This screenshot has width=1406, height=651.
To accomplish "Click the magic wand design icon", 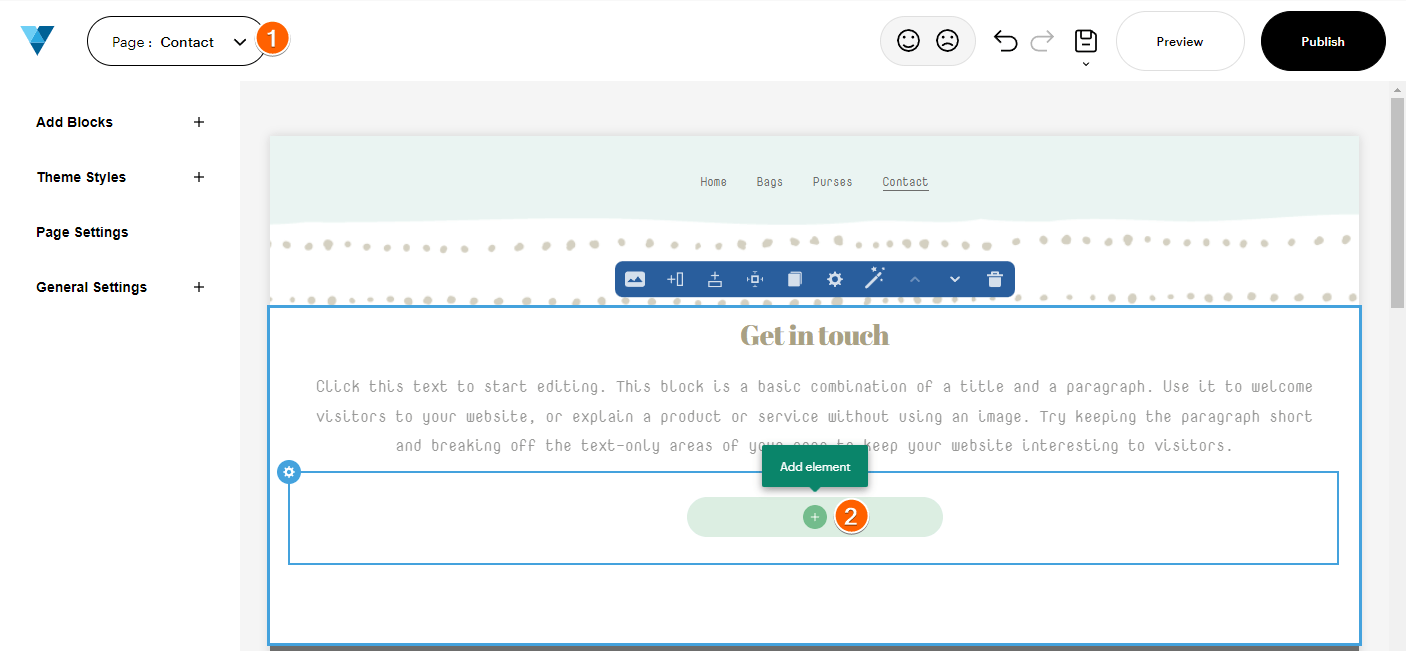I will coord(874,279).
